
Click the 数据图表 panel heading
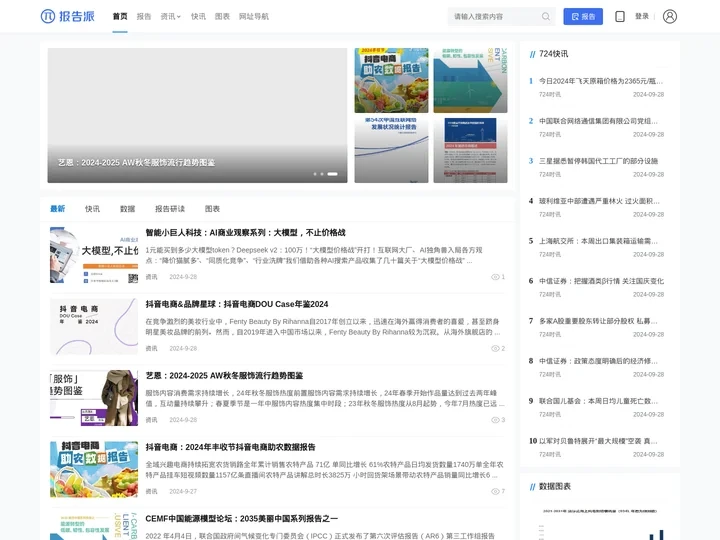click(555, 486)
